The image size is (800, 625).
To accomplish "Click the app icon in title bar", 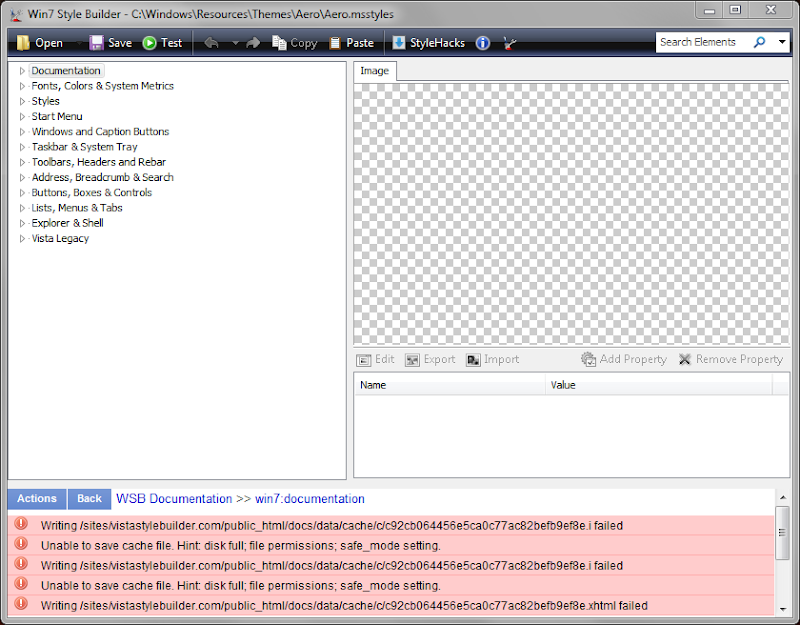I will point(16,15).
